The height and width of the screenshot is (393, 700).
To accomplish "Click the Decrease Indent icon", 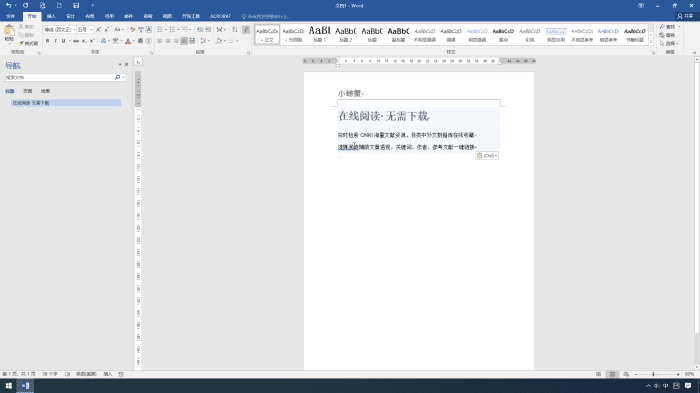I will [x=200, y=29].
